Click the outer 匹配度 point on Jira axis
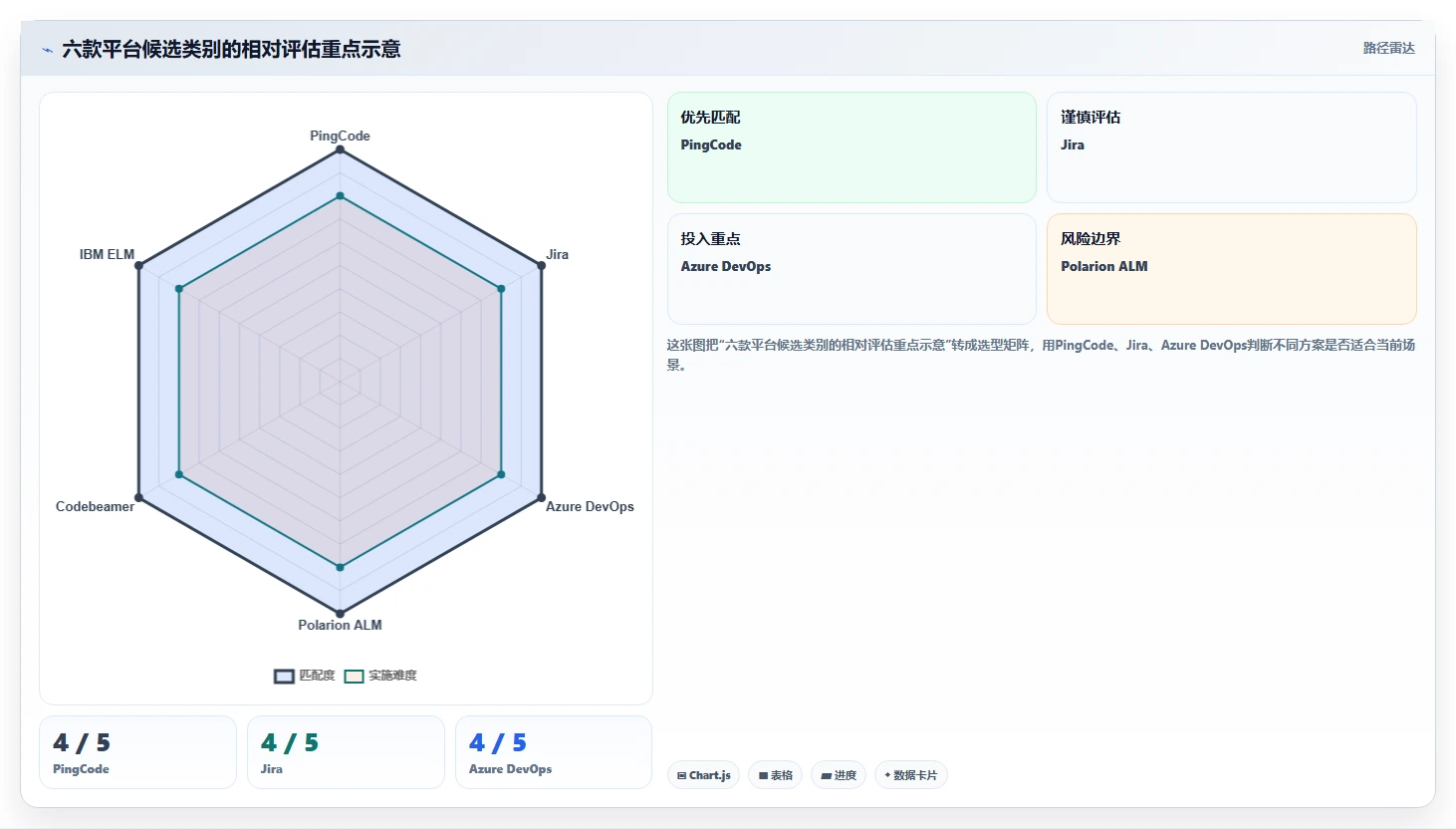 (541, 265)
